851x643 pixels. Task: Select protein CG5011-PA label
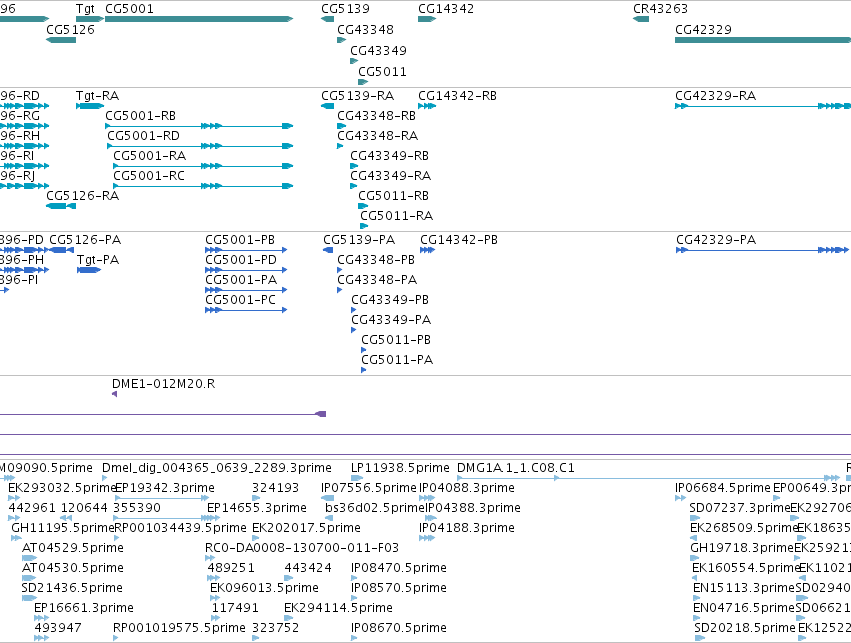pyautogui.click(x=397, y=360)
